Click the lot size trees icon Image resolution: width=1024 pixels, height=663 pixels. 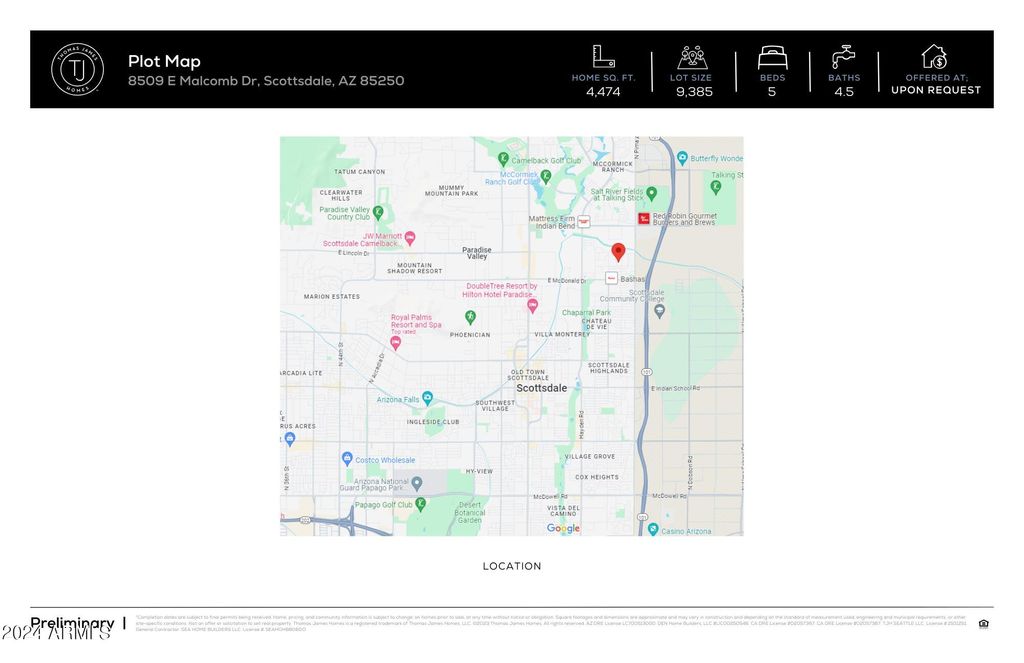(692, 57)
